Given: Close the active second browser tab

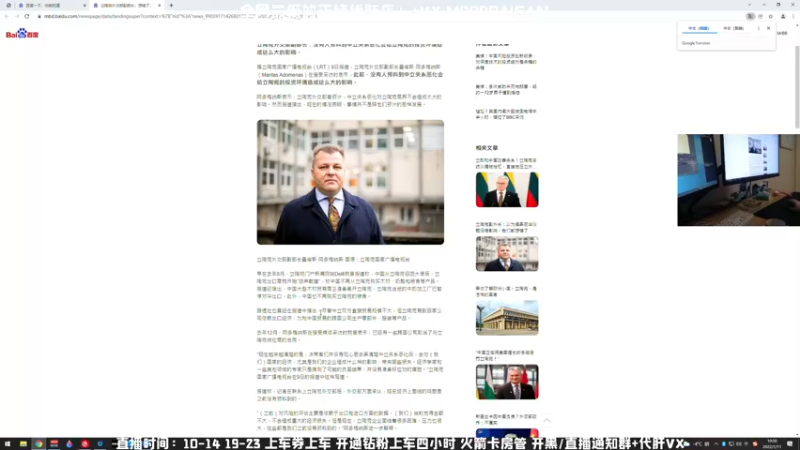Looking at the screenshot, I should (x=159, y=5).
